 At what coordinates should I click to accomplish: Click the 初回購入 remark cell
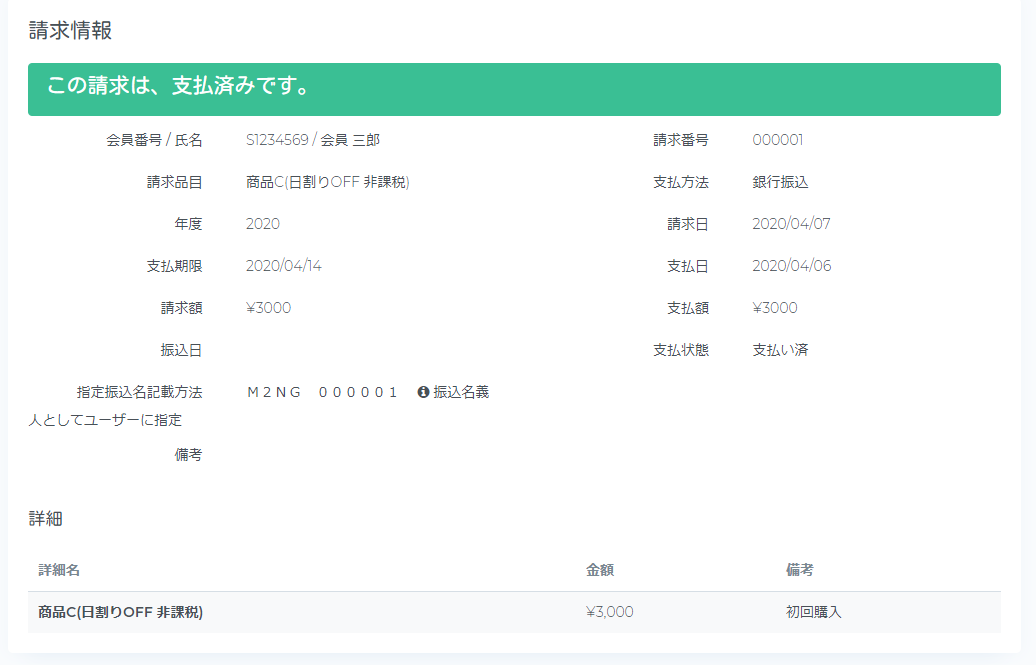click(814, 612)
